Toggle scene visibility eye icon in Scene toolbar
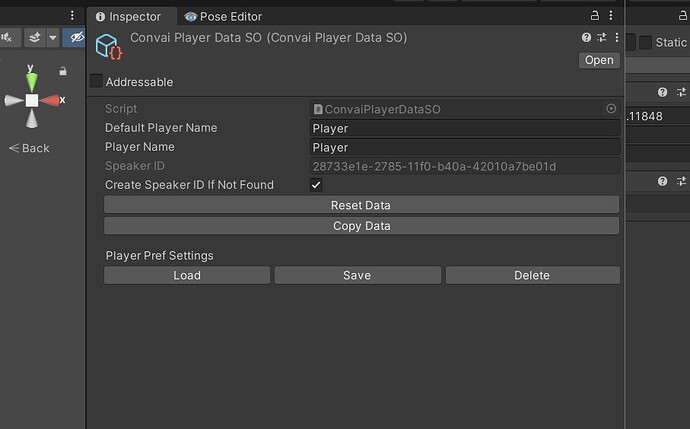 pyautogui.click(x=76, y=37)
